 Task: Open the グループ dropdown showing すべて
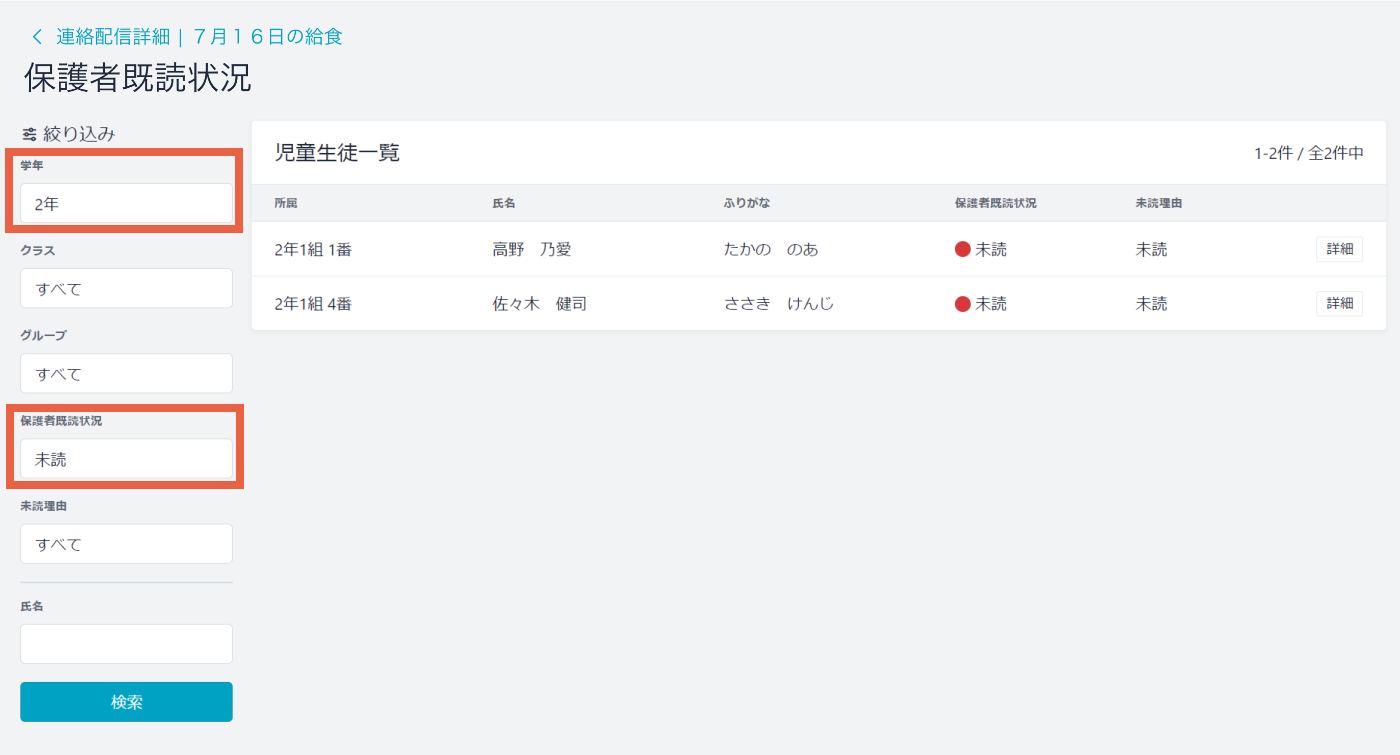tap(126, 373)
